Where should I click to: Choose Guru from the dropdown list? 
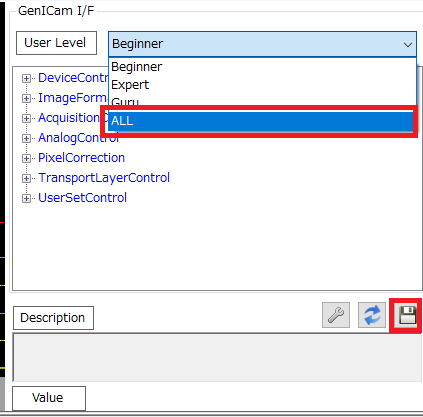262,101
